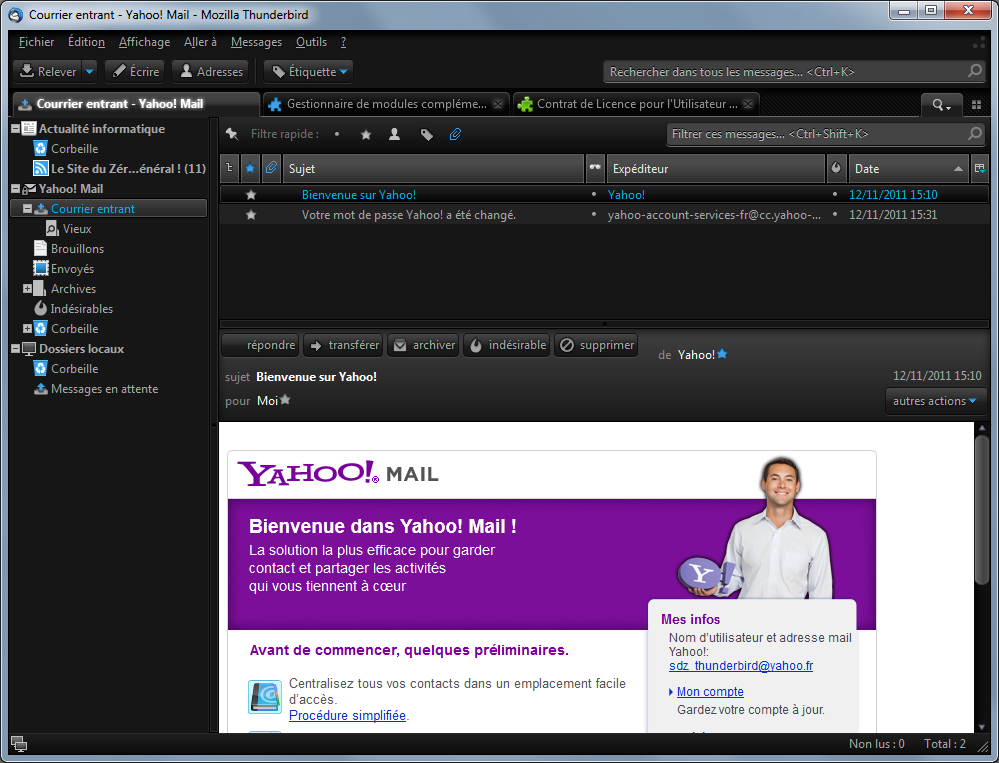This screenshot has height=763, width=999.
Task: Star the Bienvenue sur Yahoo! message
Action: [251, 195]
